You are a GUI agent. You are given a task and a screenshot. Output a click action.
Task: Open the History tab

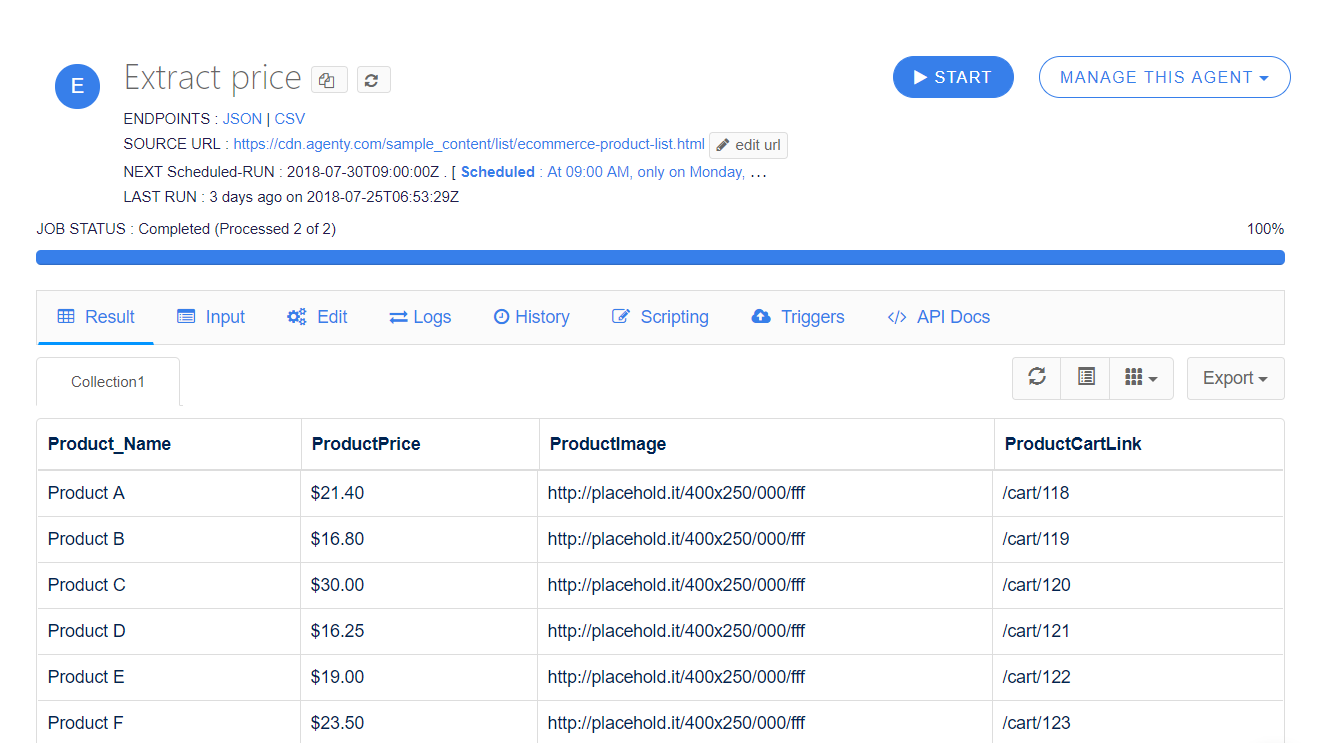pyautogui.click(x=531, y=317)
